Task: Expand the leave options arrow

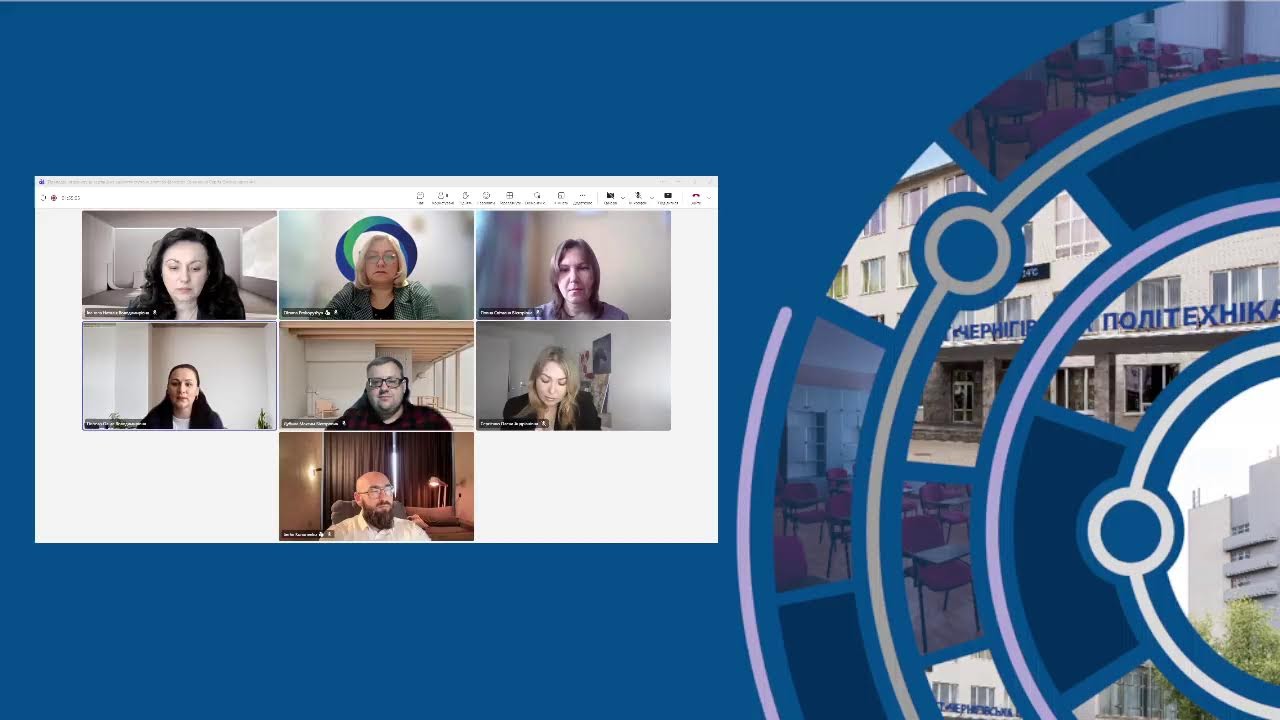Action: pos(709,197)
